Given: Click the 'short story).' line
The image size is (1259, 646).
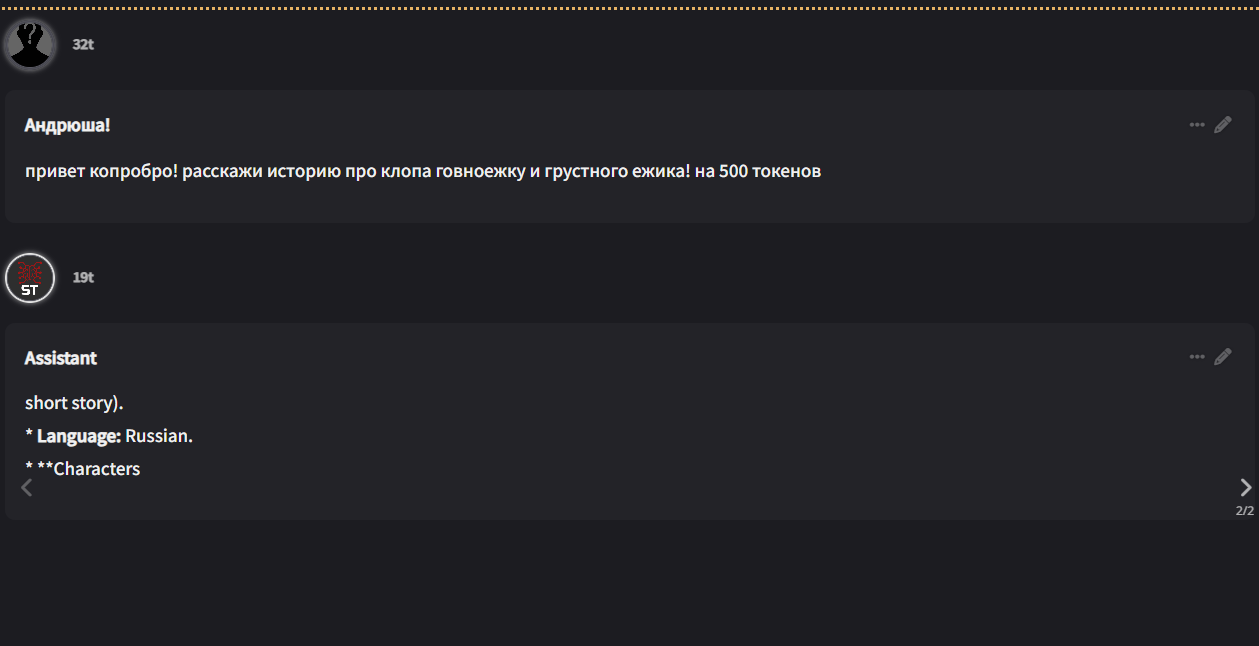Looking at the screenshot, I should 74,403.
